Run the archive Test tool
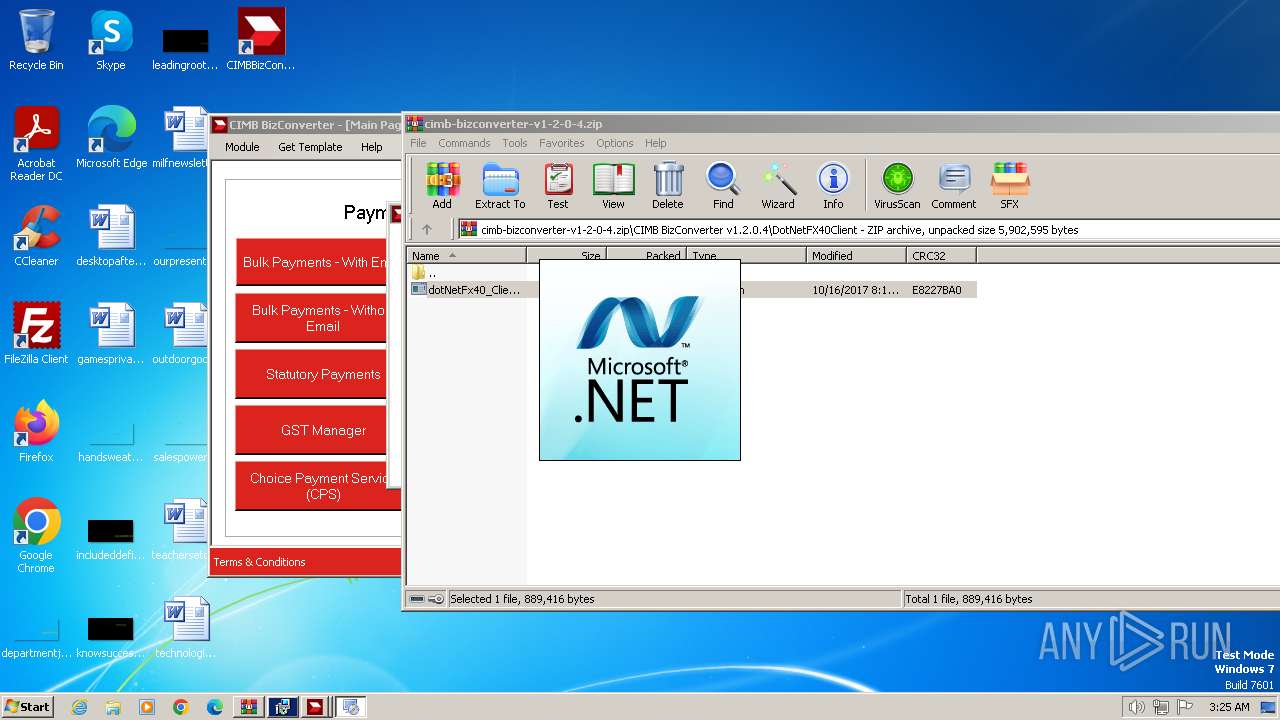The height and width of the screenshot is (720, 1280). point(557,186)
